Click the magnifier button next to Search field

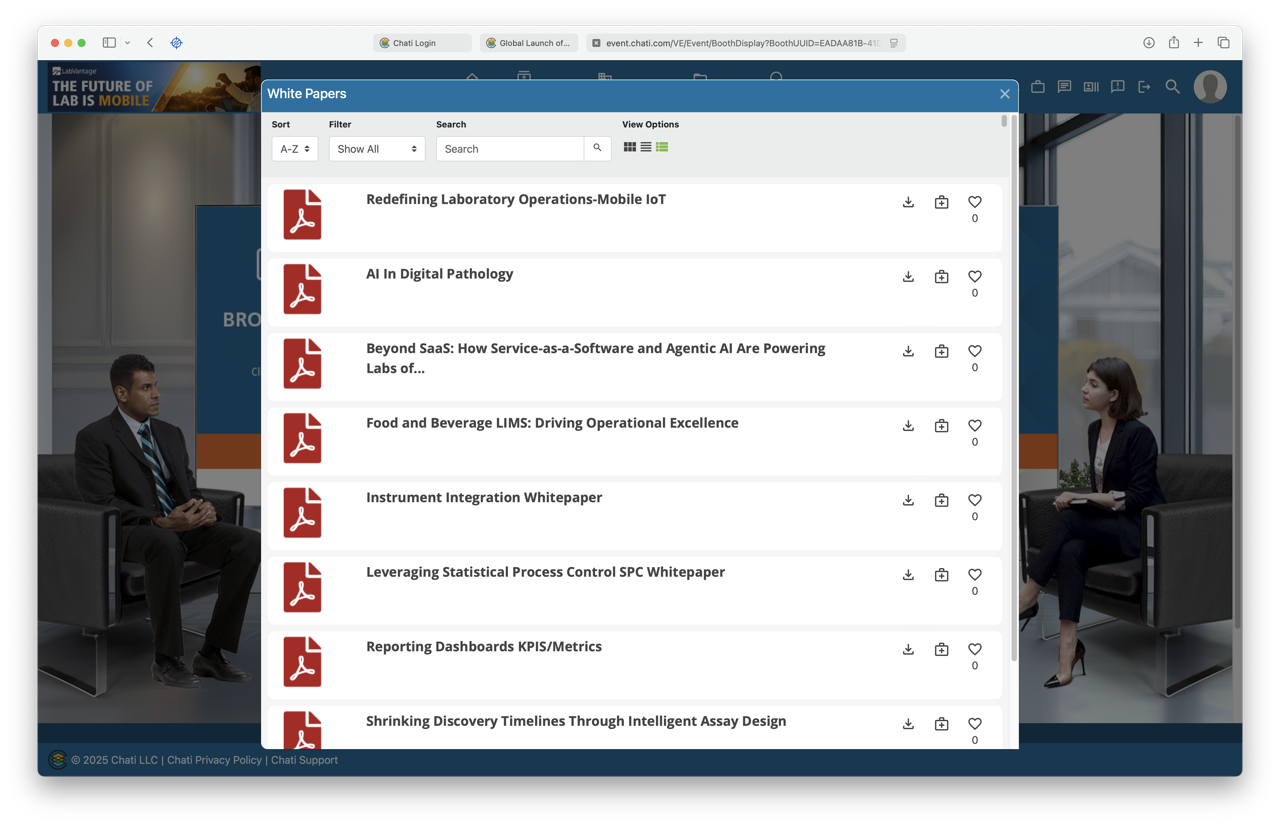click(597, 149)
